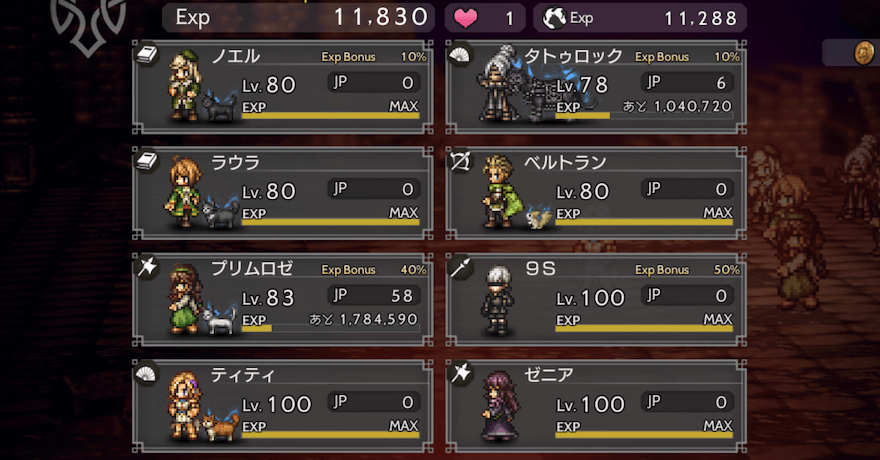Click the Exp 11,830 total panel

click(298, 18)
